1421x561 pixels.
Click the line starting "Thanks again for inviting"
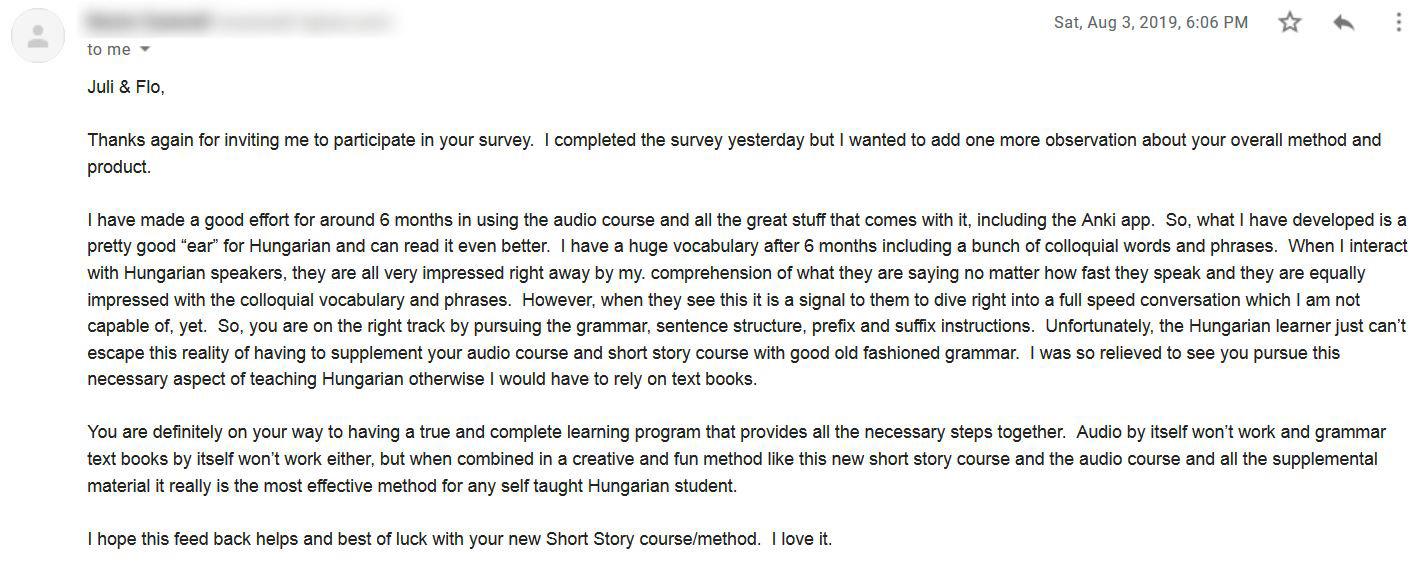(734, 140)
